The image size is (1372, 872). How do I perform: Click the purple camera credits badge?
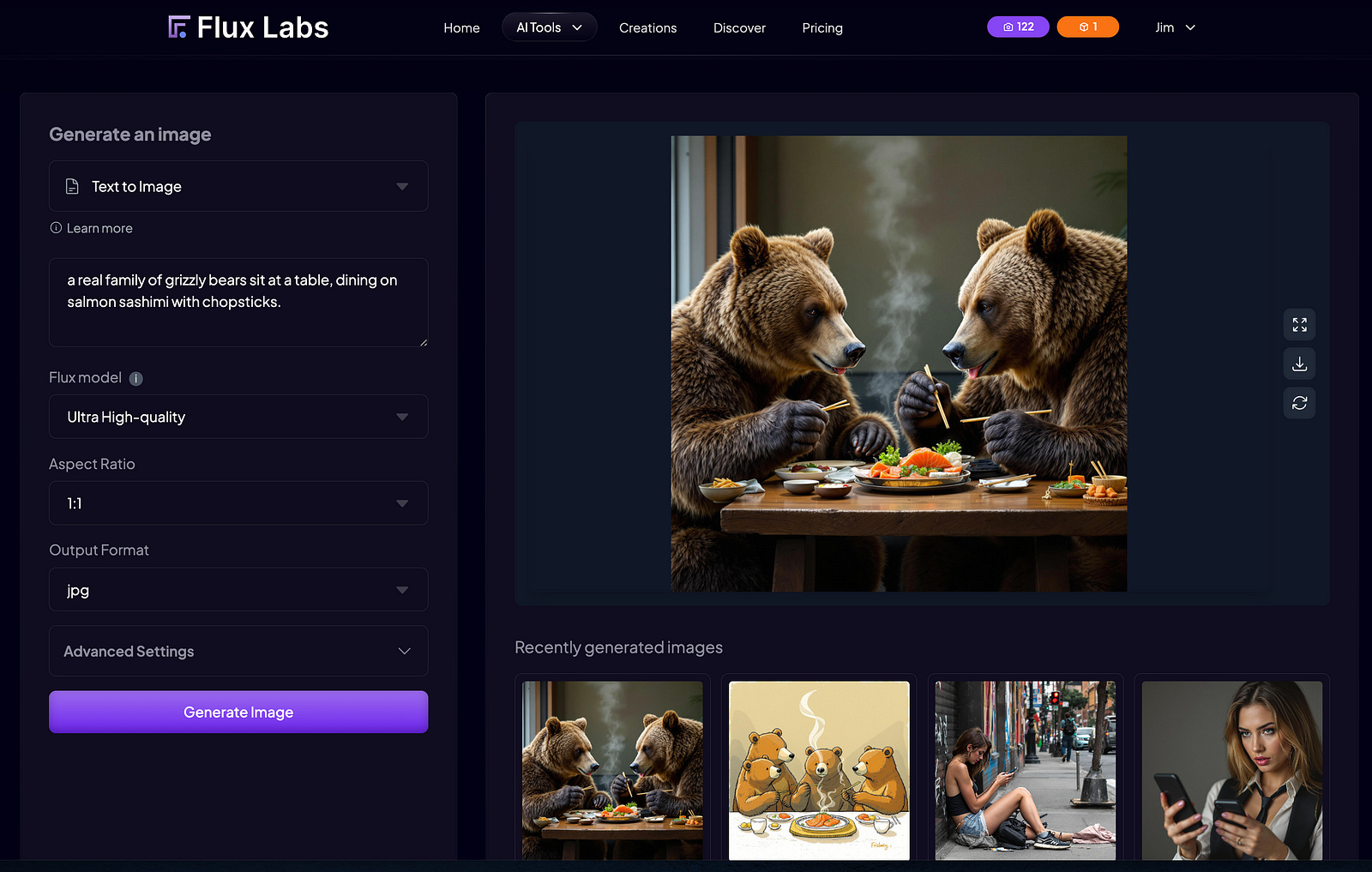click(x=1017, y=27)
